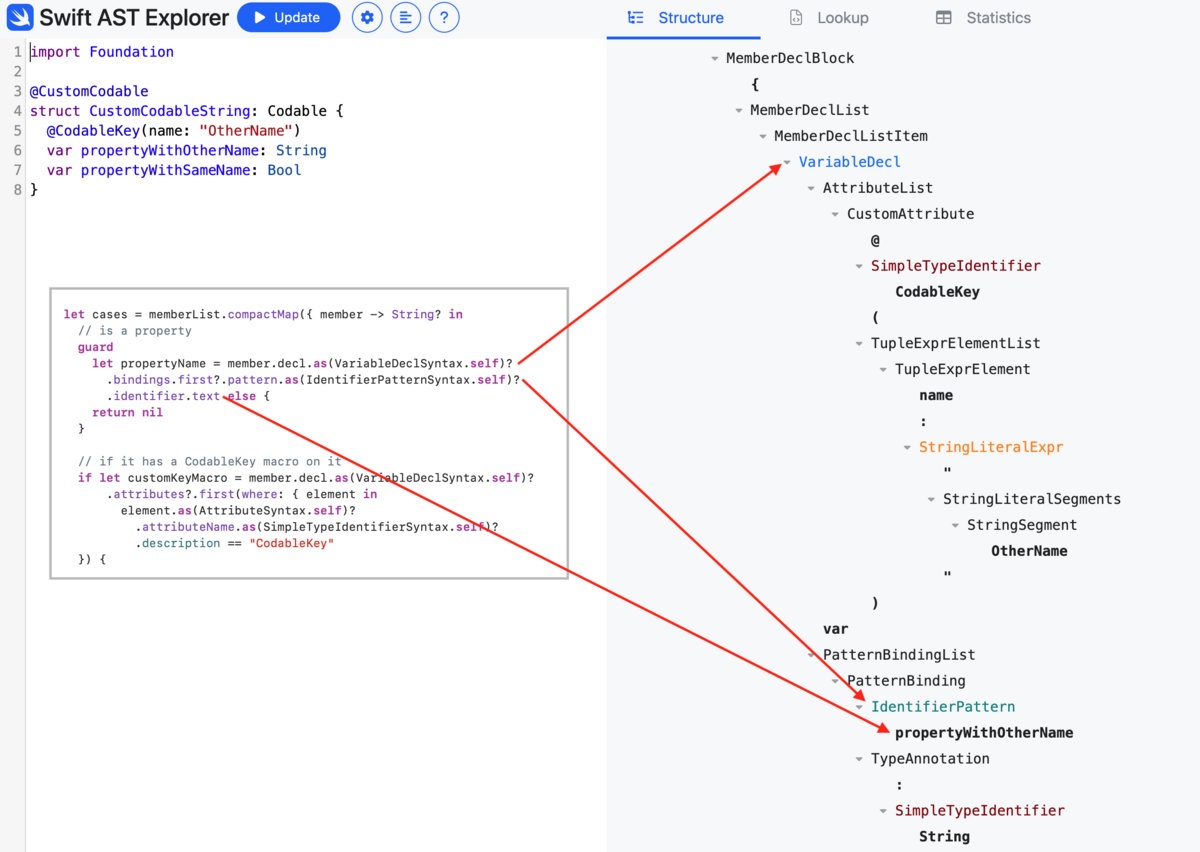Collapse the MemberDeclBlock node
The height and width of the screenshot is (852, 1200).
[x=715, y=59]
